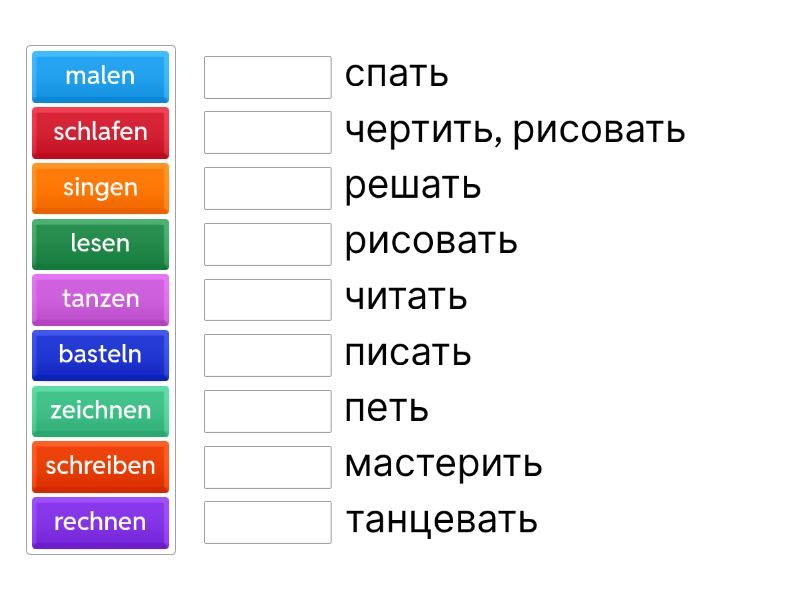800x600 pixels.
Task: Click the answer box next to 'читать'
Action: [267, 299]
